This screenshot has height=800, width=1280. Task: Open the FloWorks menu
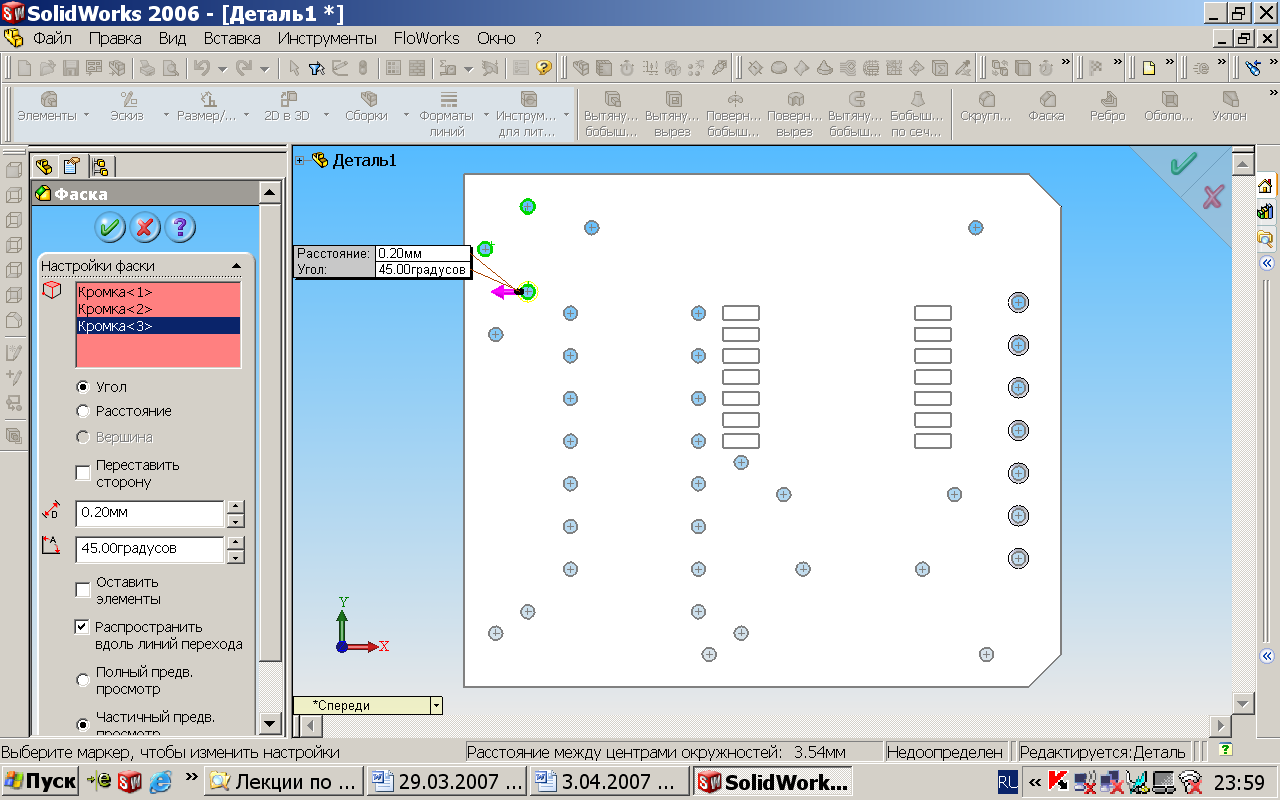coord(427,38)
